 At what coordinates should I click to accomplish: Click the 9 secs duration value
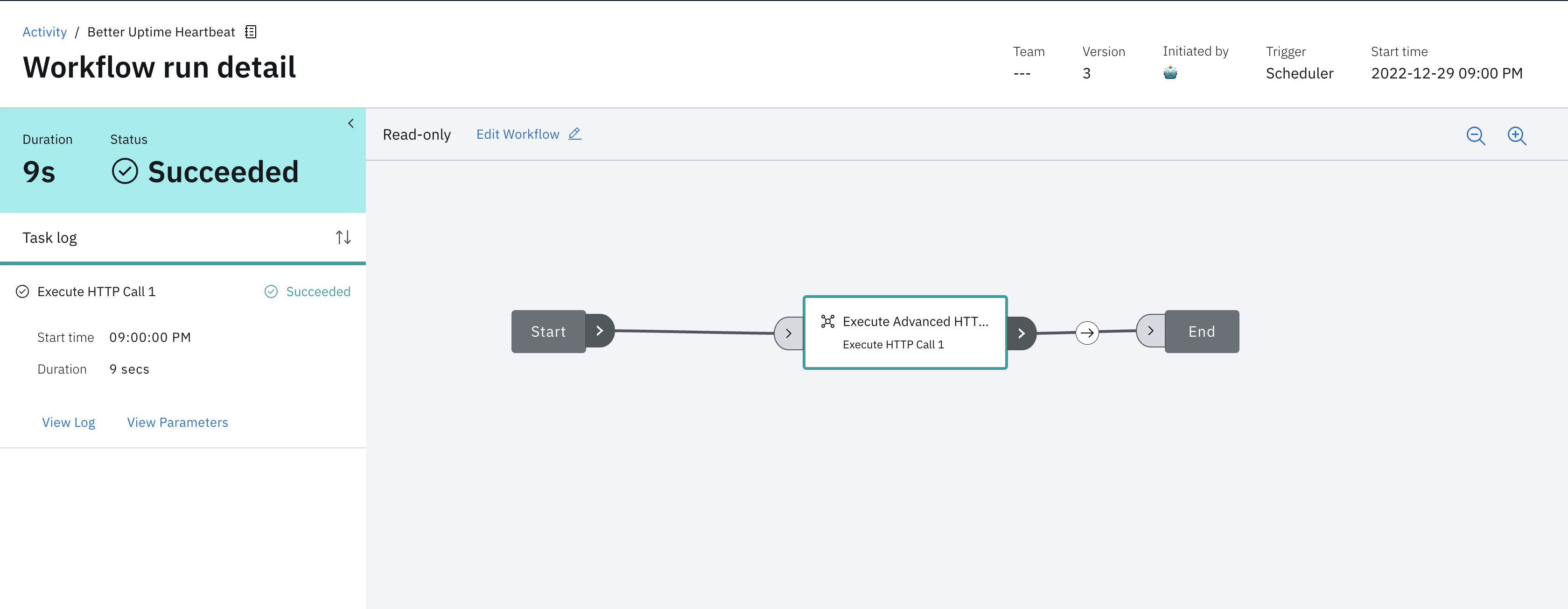click(x=129, y=369)
